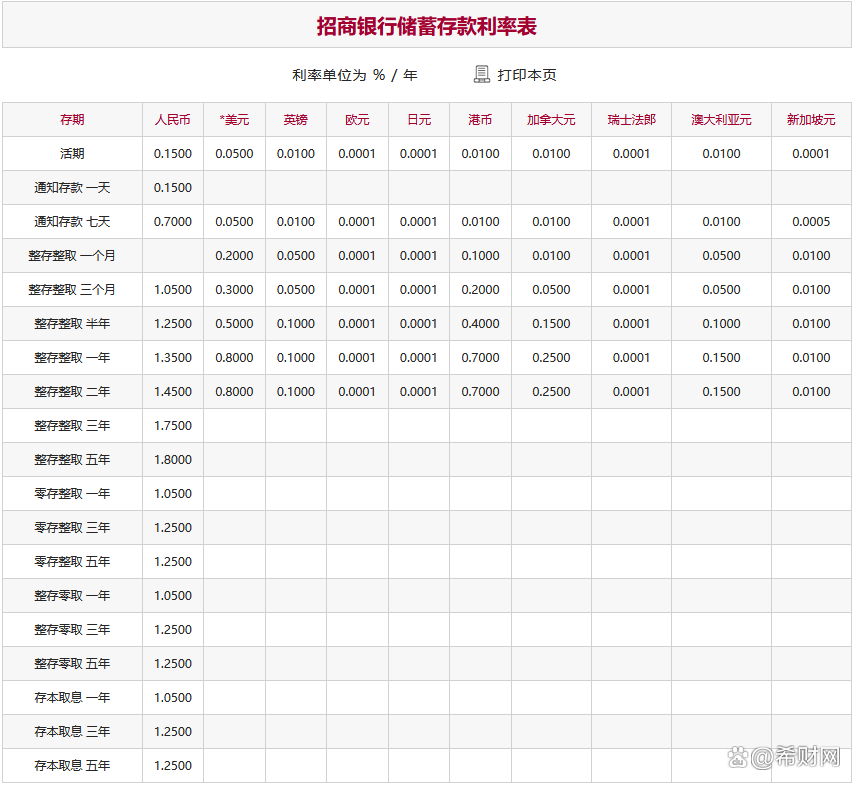Click the 英镑 column header
This screenshot has height=787, width=857.
coord(296,120)
